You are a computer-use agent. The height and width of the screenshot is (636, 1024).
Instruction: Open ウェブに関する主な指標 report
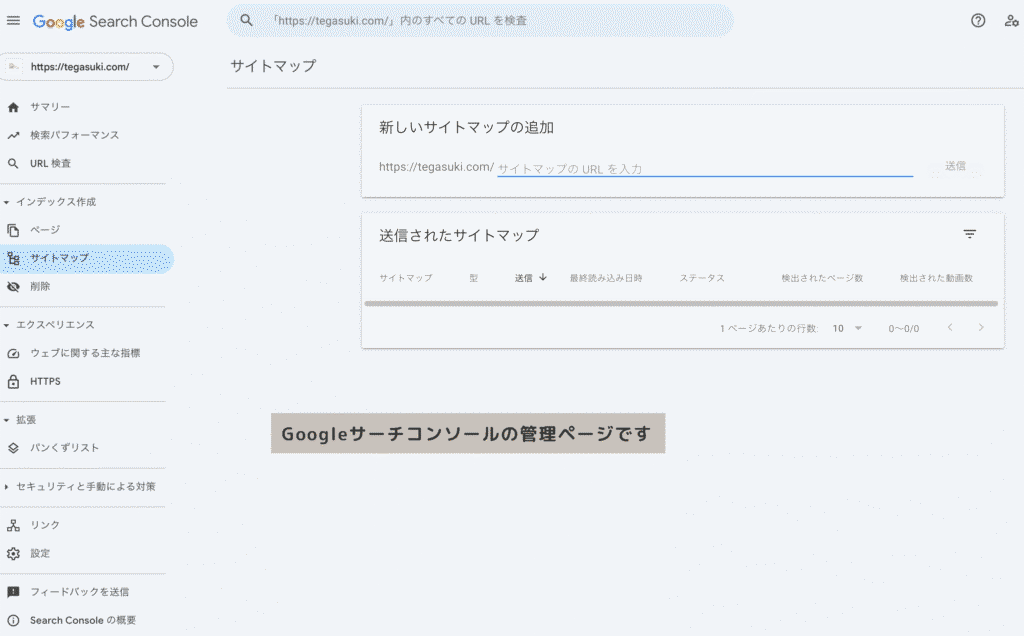coord(86,353)
